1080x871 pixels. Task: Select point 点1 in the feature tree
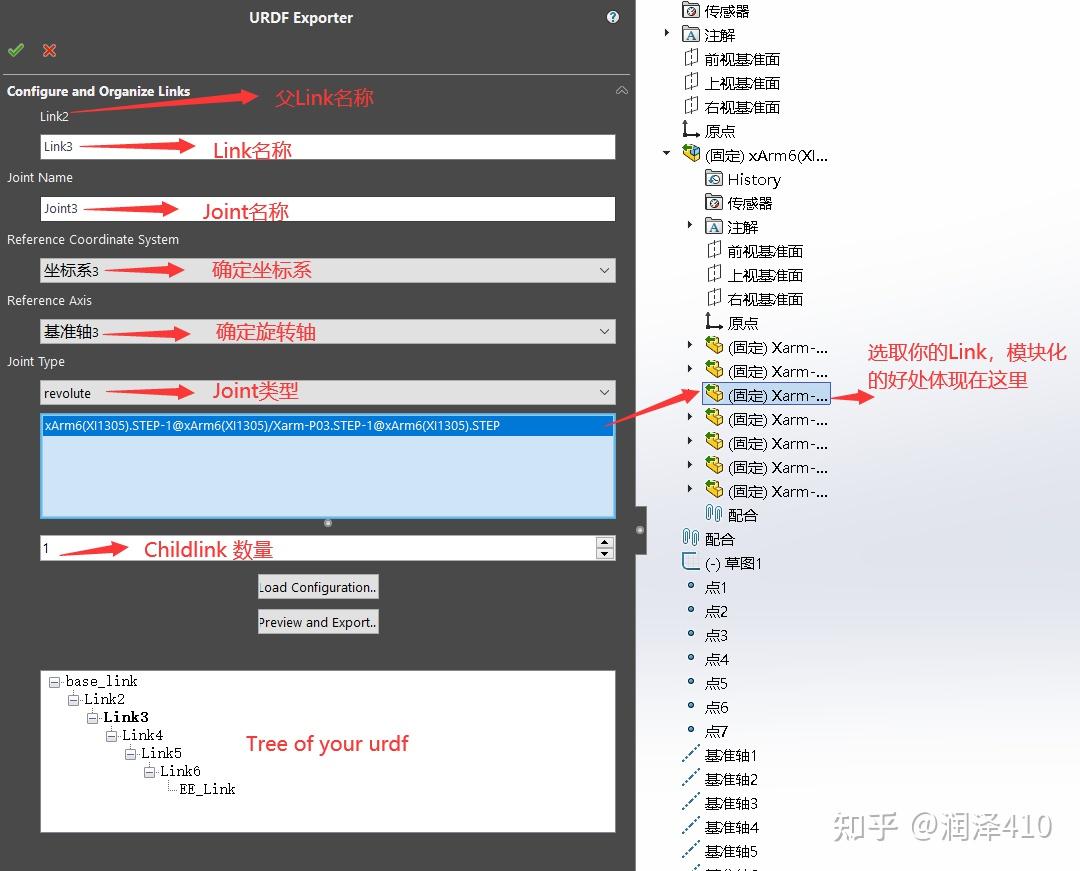(715, 588)
